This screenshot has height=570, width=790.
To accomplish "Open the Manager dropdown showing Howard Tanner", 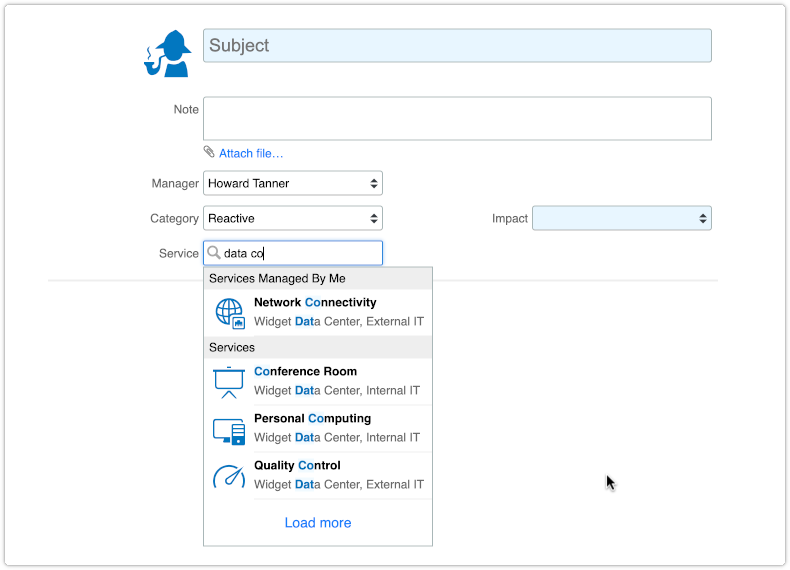I will 293,183.
